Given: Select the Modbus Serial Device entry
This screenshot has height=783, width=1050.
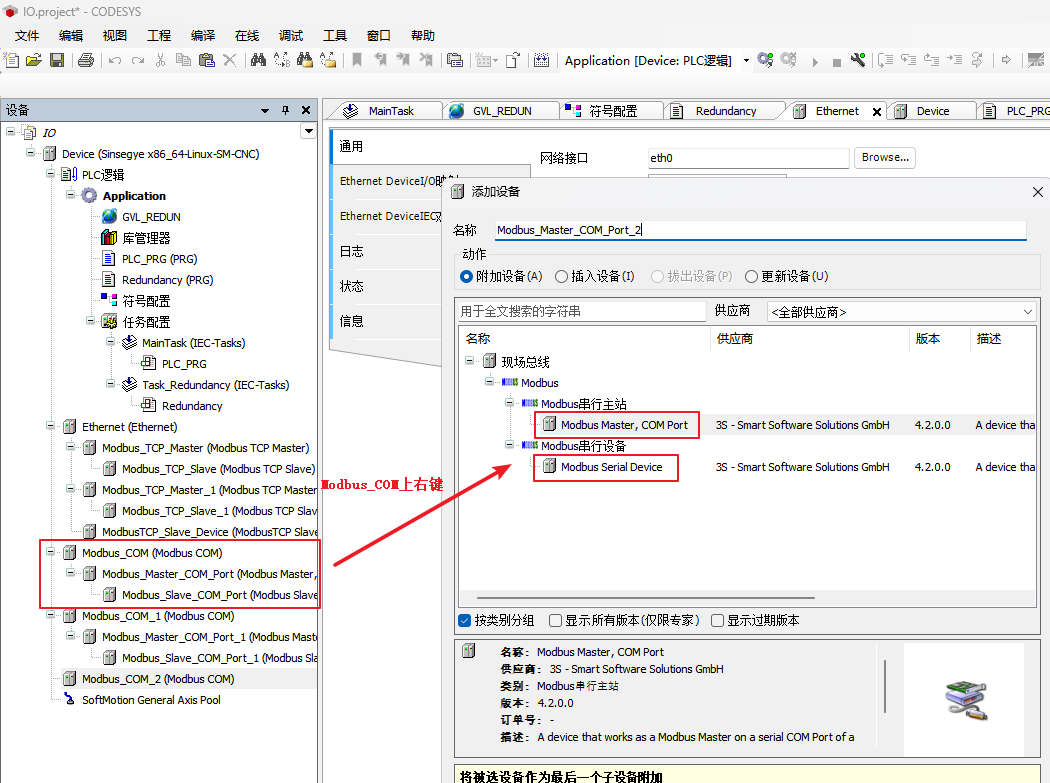Looking at the screenshot, I should [611, 467].
